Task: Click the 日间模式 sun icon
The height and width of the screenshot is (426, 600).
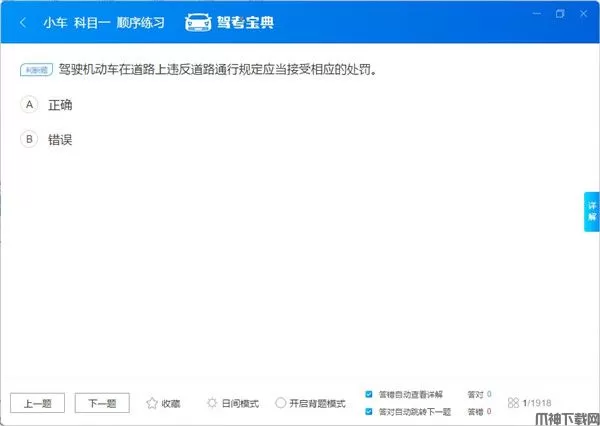Action: [x=212, y=403]
